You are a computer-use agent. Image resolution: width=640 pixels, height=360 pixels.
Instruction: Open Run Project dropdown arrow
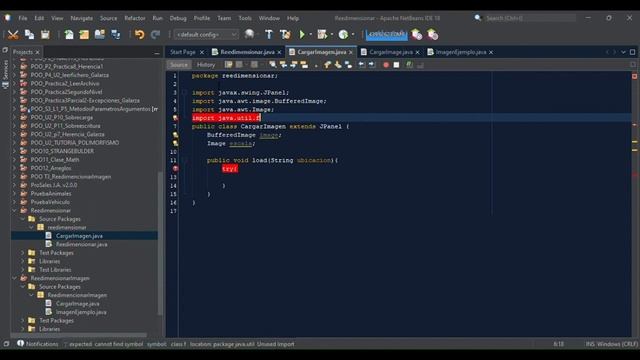tap(311, 35)
